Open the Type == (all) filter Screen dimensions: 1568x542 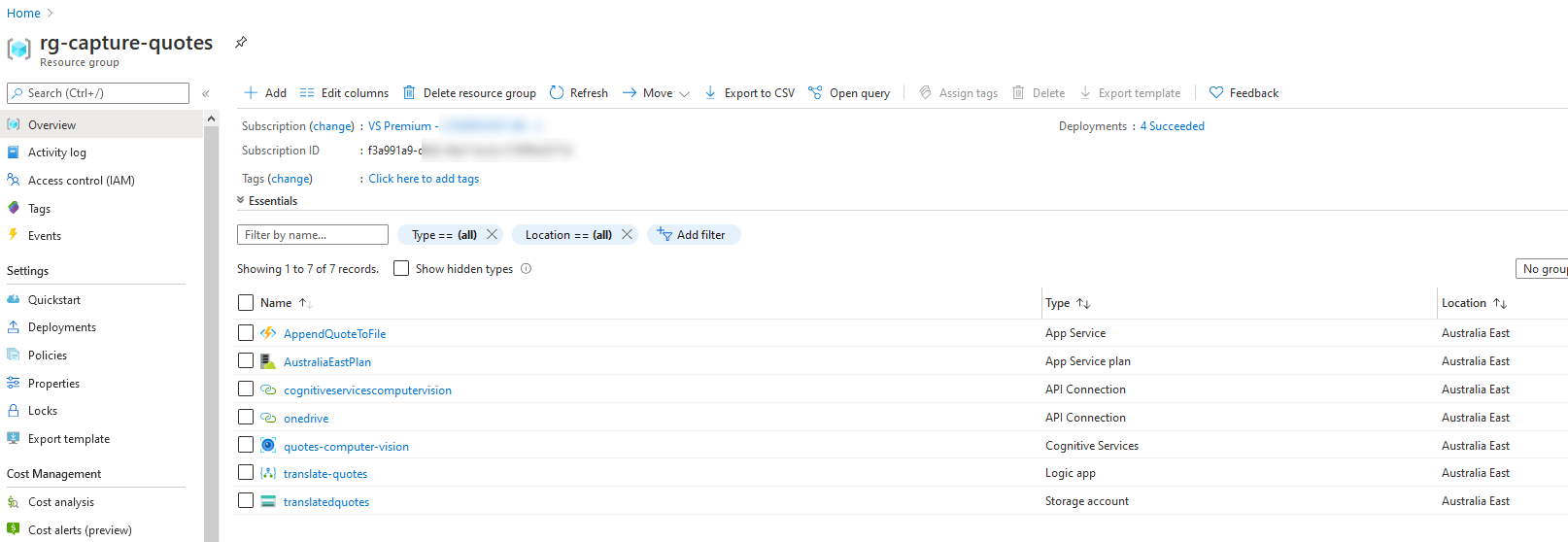coord(444,235)
